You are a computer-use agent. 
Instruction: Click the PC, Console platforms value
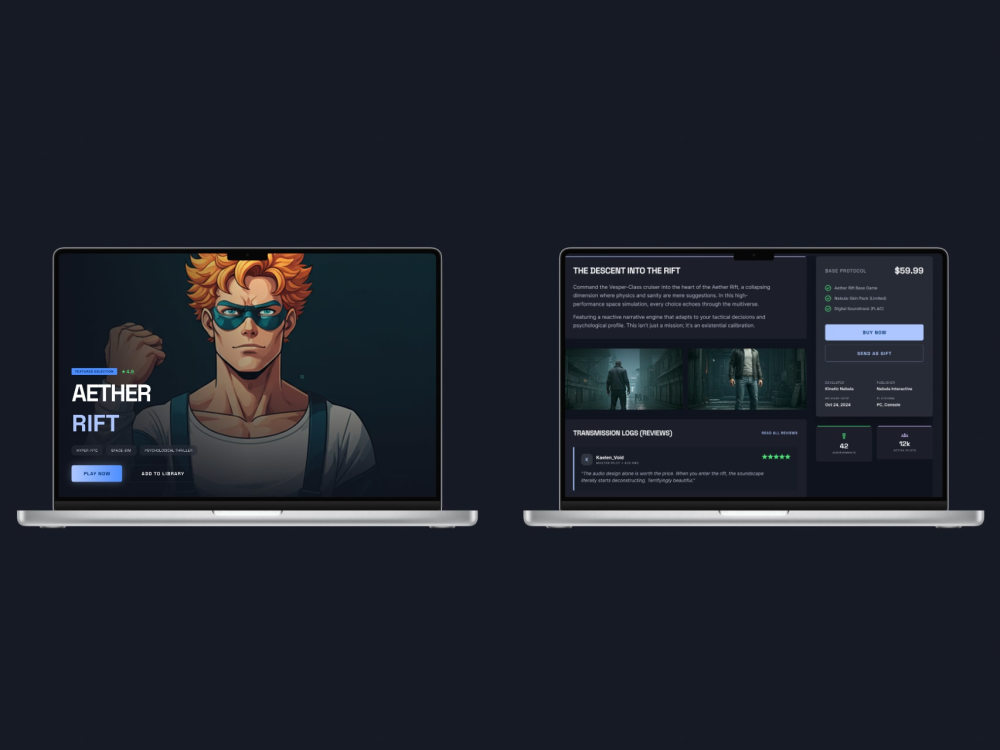coord(888,405)
